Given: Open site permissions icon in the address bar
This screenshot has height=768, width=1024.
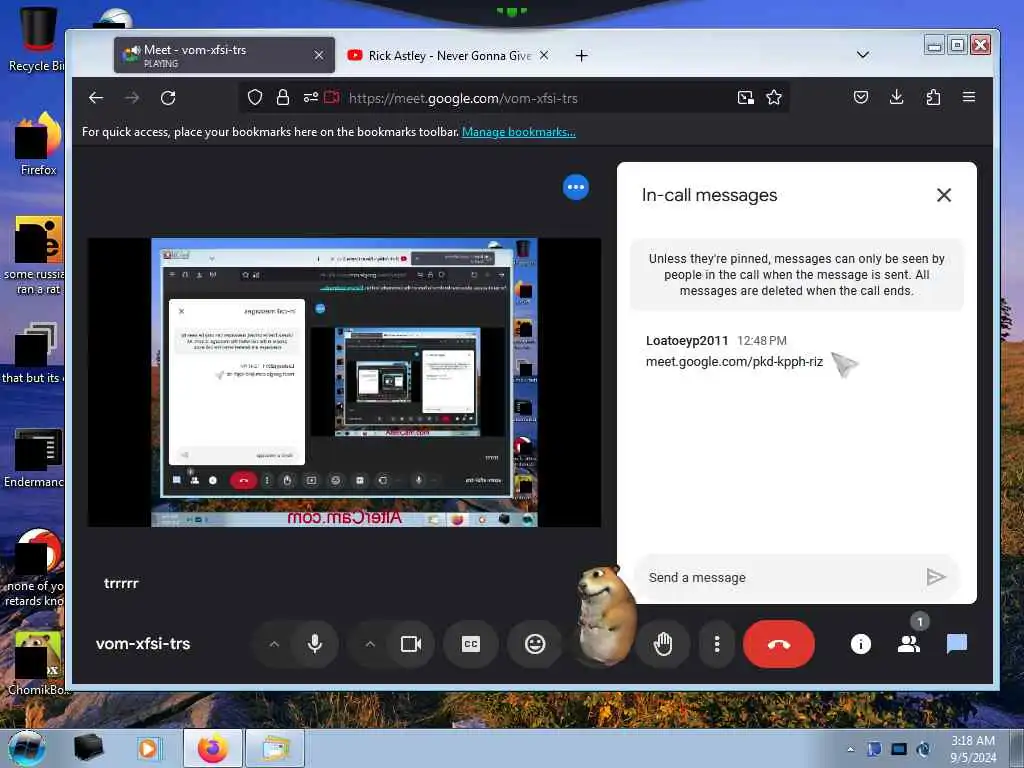Looking at the screenshot, I should [x=311, y=98].
